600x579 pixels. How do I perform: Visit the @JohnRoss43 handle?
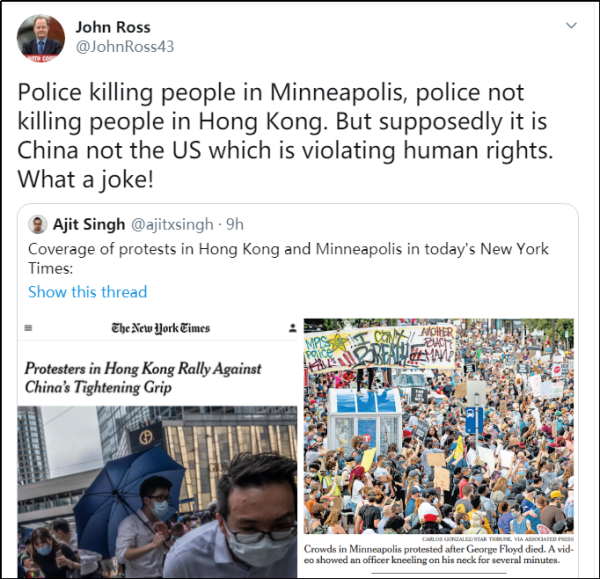[125, 47]
